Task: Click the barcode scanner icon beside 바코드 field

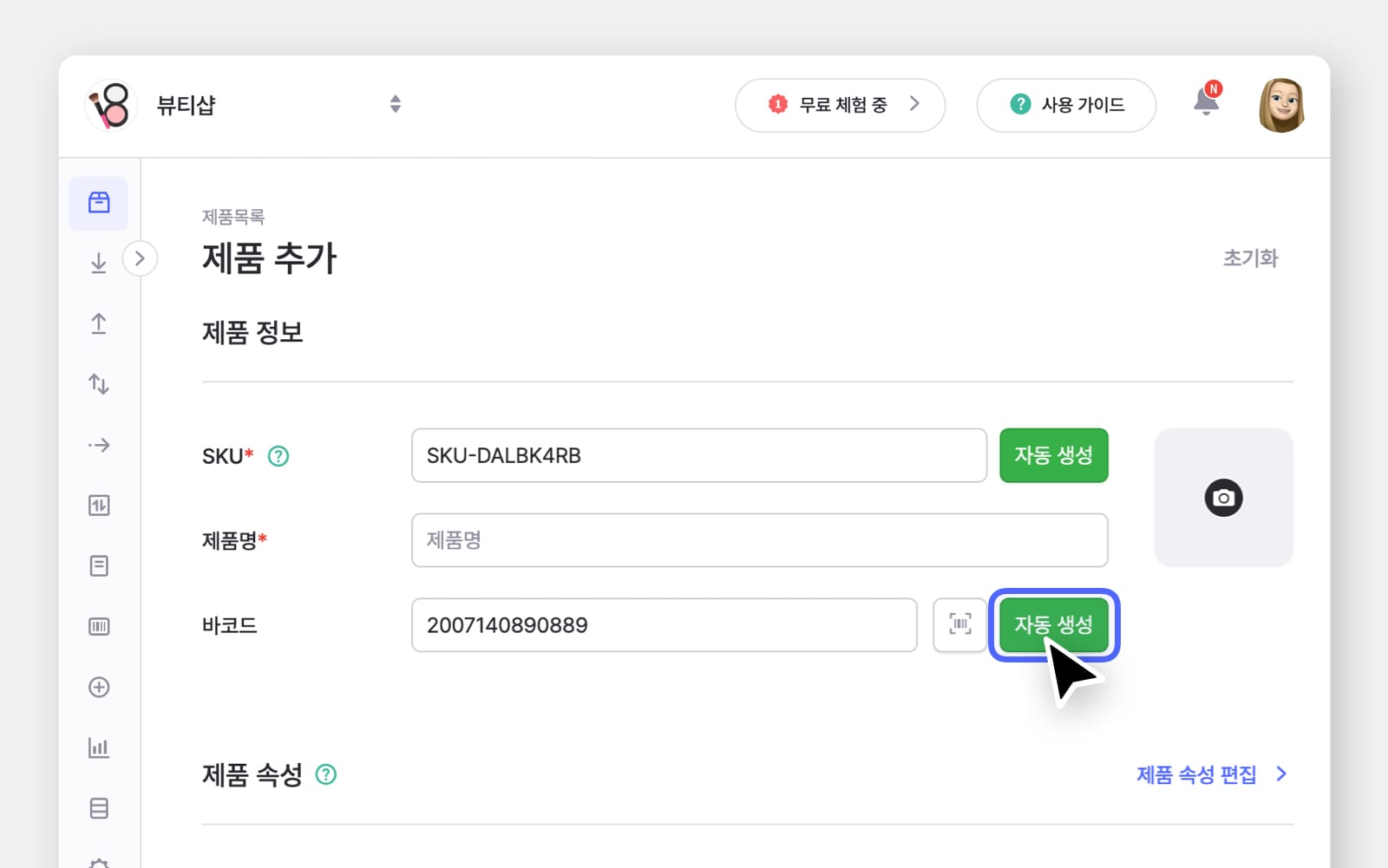Action: tap(959, 624)
